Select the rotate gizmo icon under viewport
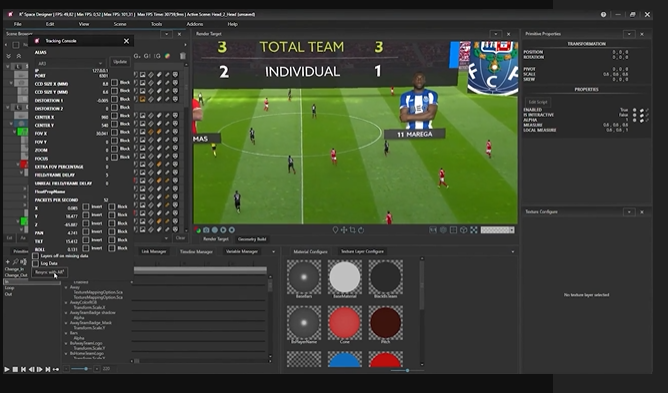 tap(361, 230)
